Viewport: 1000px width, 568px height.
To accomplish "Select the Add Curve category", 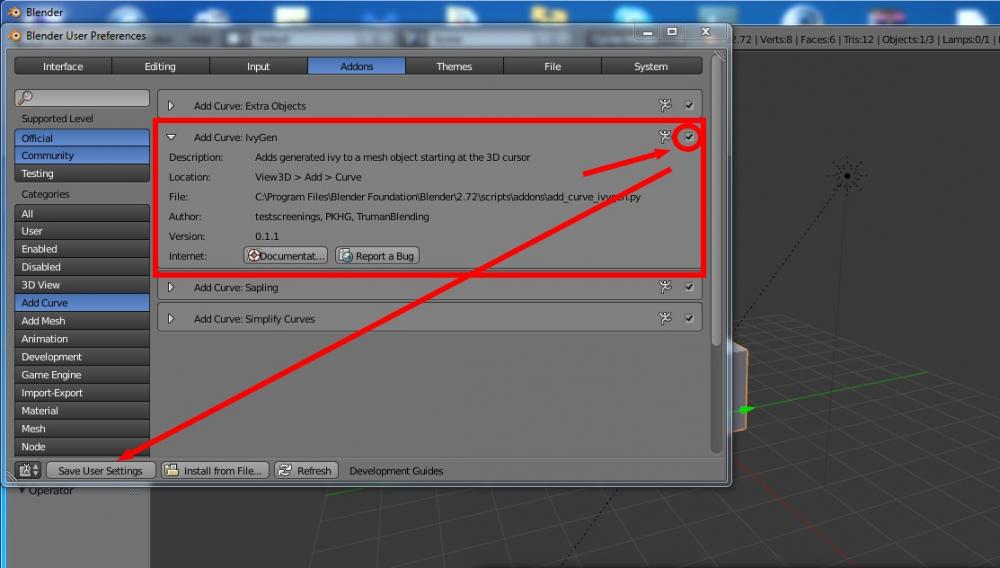I will (x=82, y=303).
